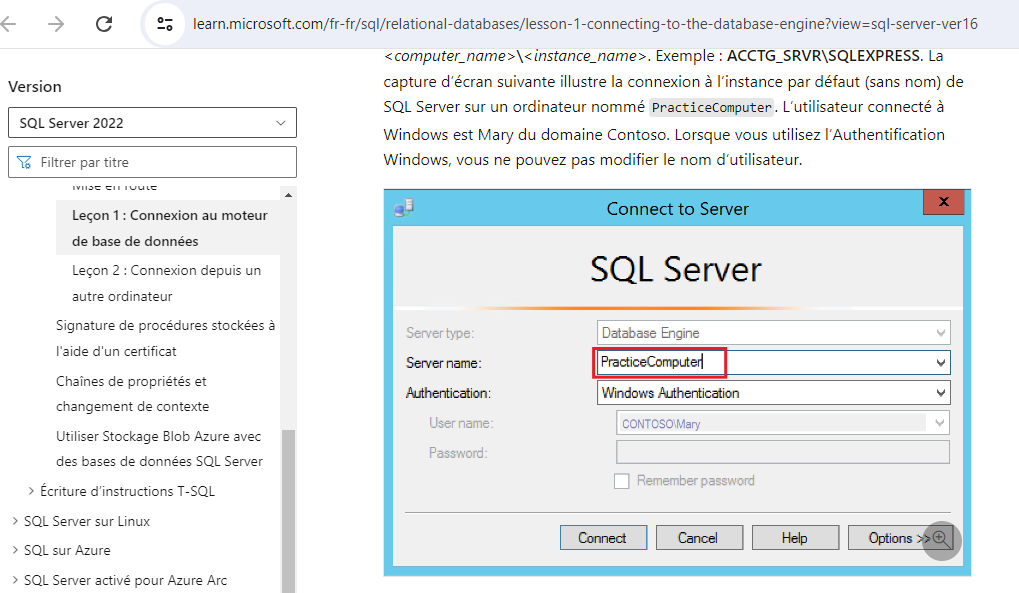Click the table of contents scrollbar thumb
This screenshot has width=1019, height=593.
(288, 511)
